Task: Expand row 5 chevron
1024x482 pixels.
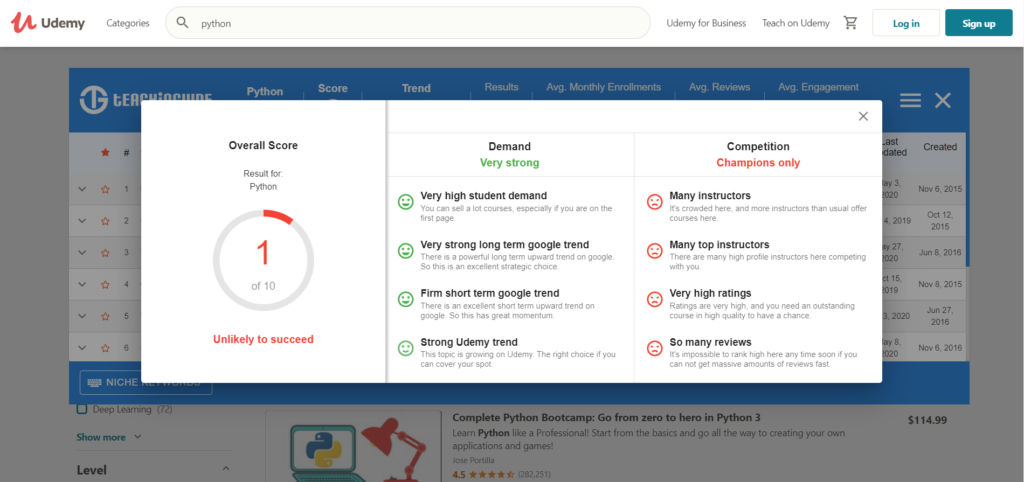Action: tap(82, 316)
